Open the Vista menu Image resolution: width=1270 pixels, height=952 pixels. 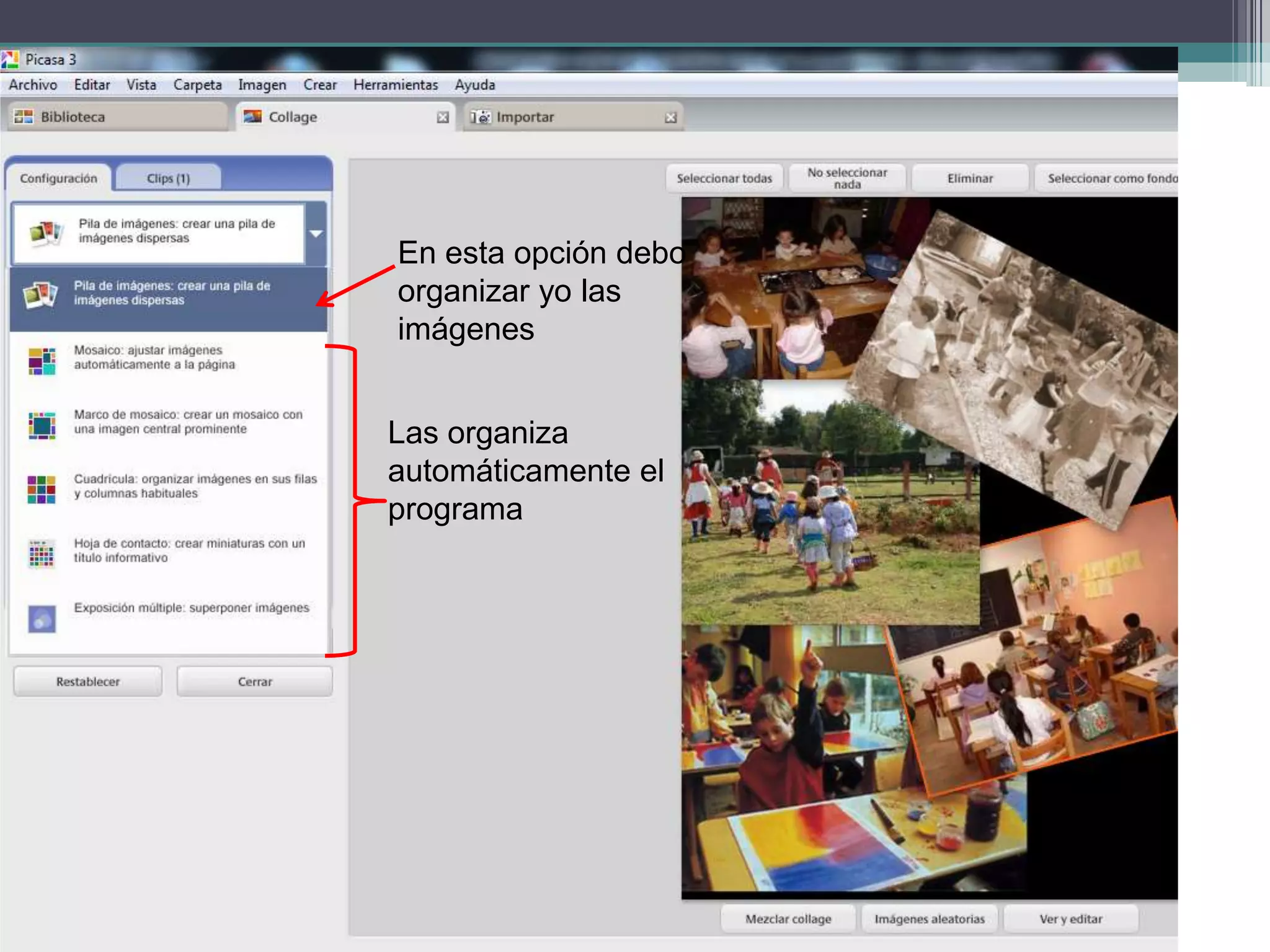tap(141, 85)
